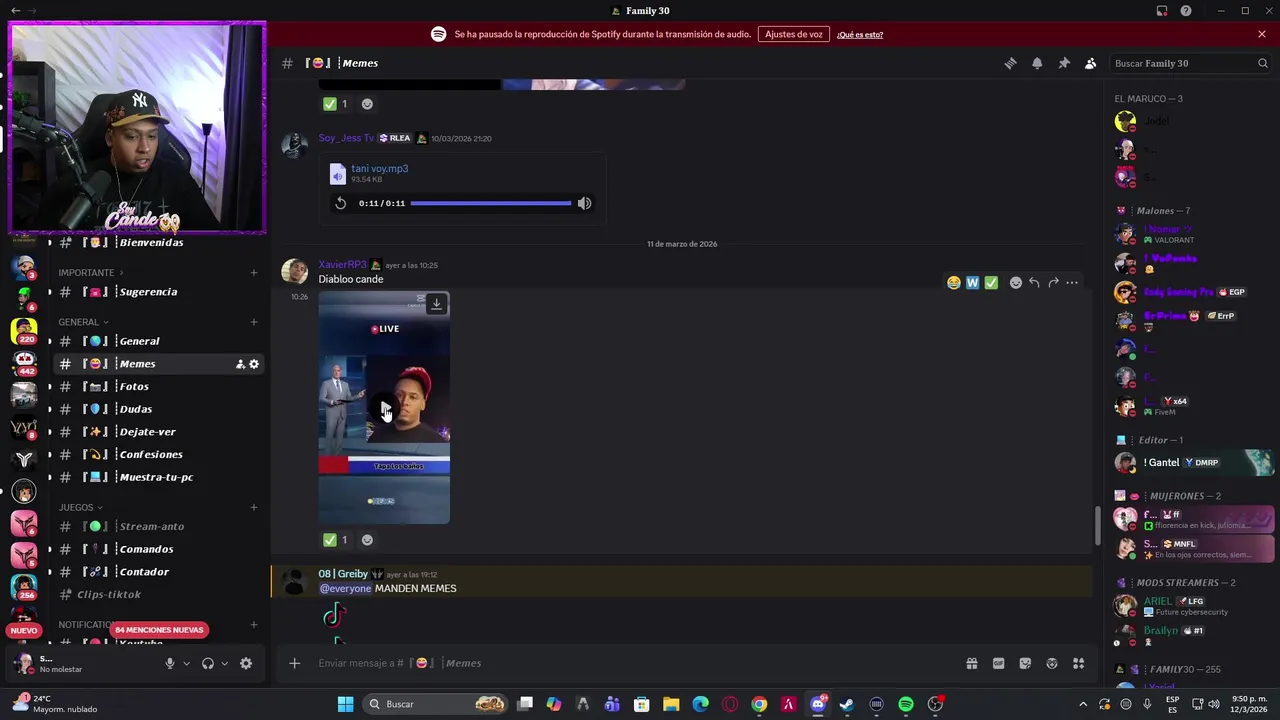Screen dimensions: 1280x720
Task: Create channel in IMPORTANTE category
Action: point(254,272)
